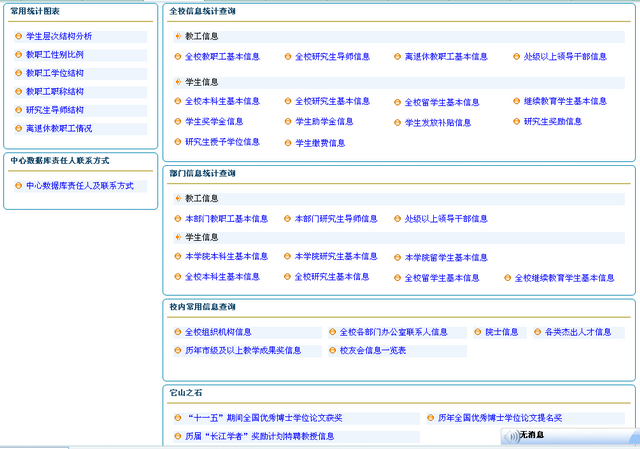Click the 学生信息 header under 全校信息统计查询
Viewport: 640px width, 449px height.
[x=202, y=82]
